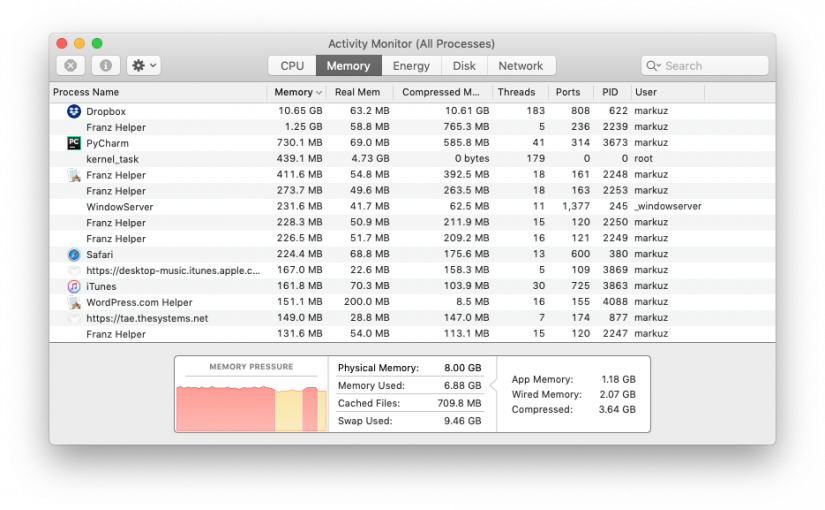Image resolution: width=825 pixels, height=510 pixels.
Task: Sort by Process Name column
Action: click(158, 92)
